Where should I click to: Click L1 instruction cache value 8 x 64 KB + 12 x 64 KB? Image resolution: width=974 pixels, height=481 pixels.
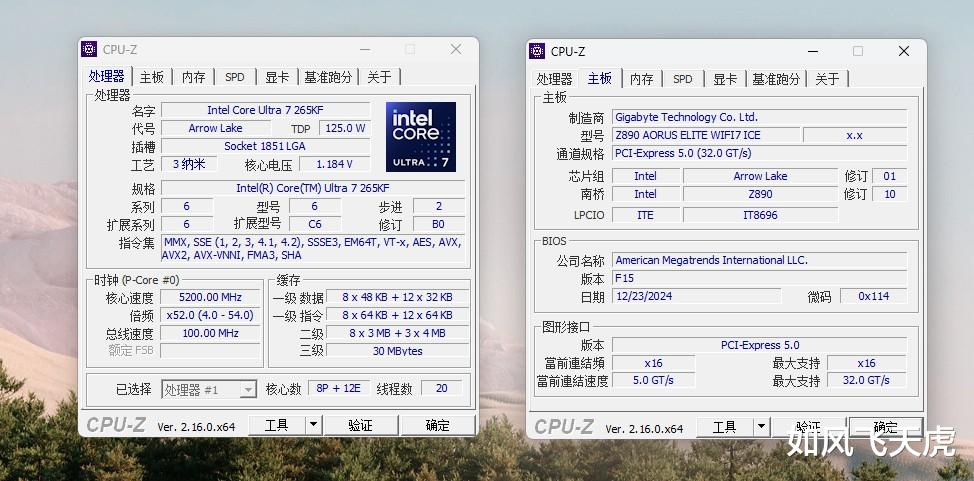point(398,315)
